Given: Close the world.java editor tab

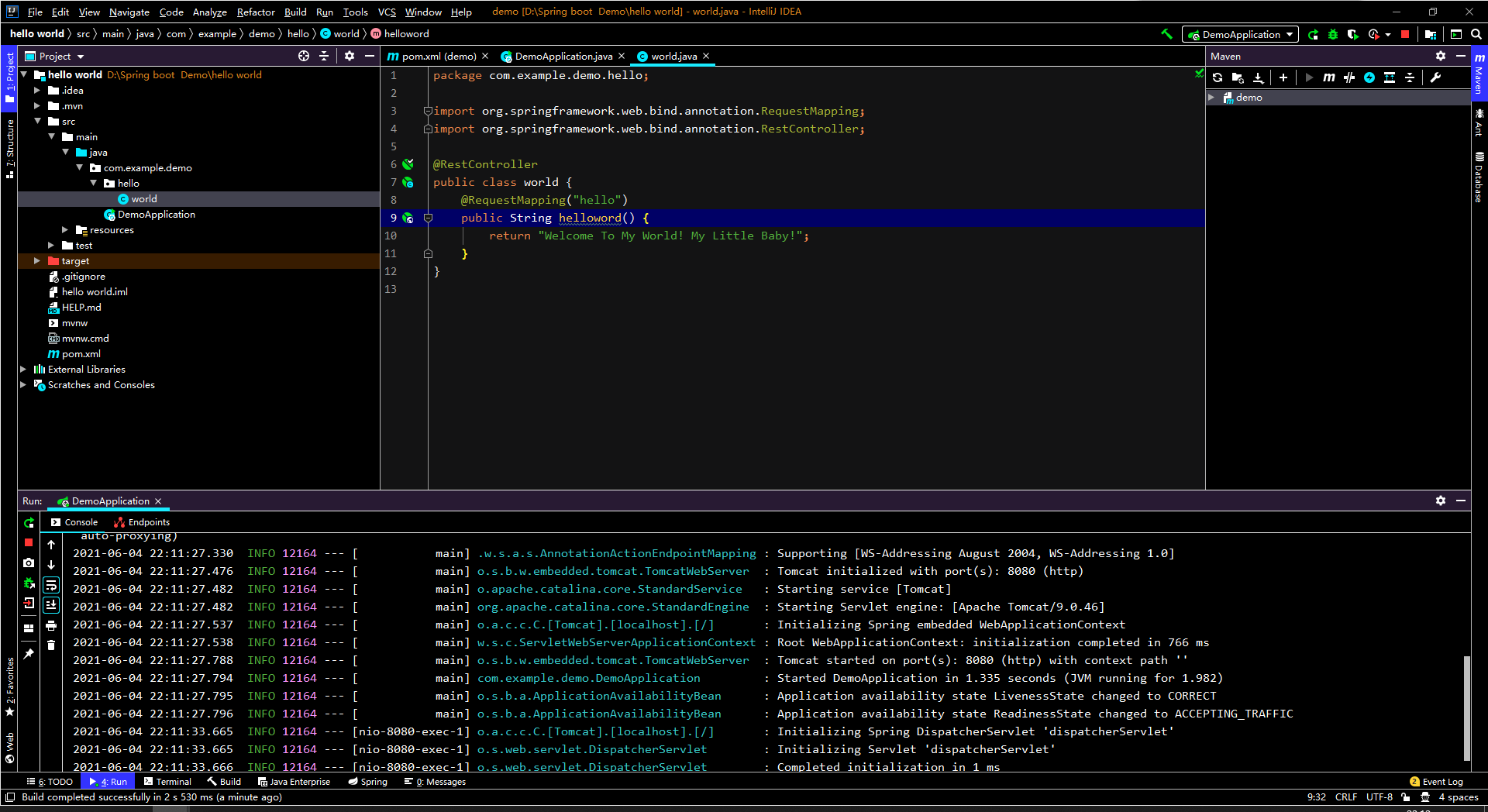Looking at the screenshot, I should [706, 56].
